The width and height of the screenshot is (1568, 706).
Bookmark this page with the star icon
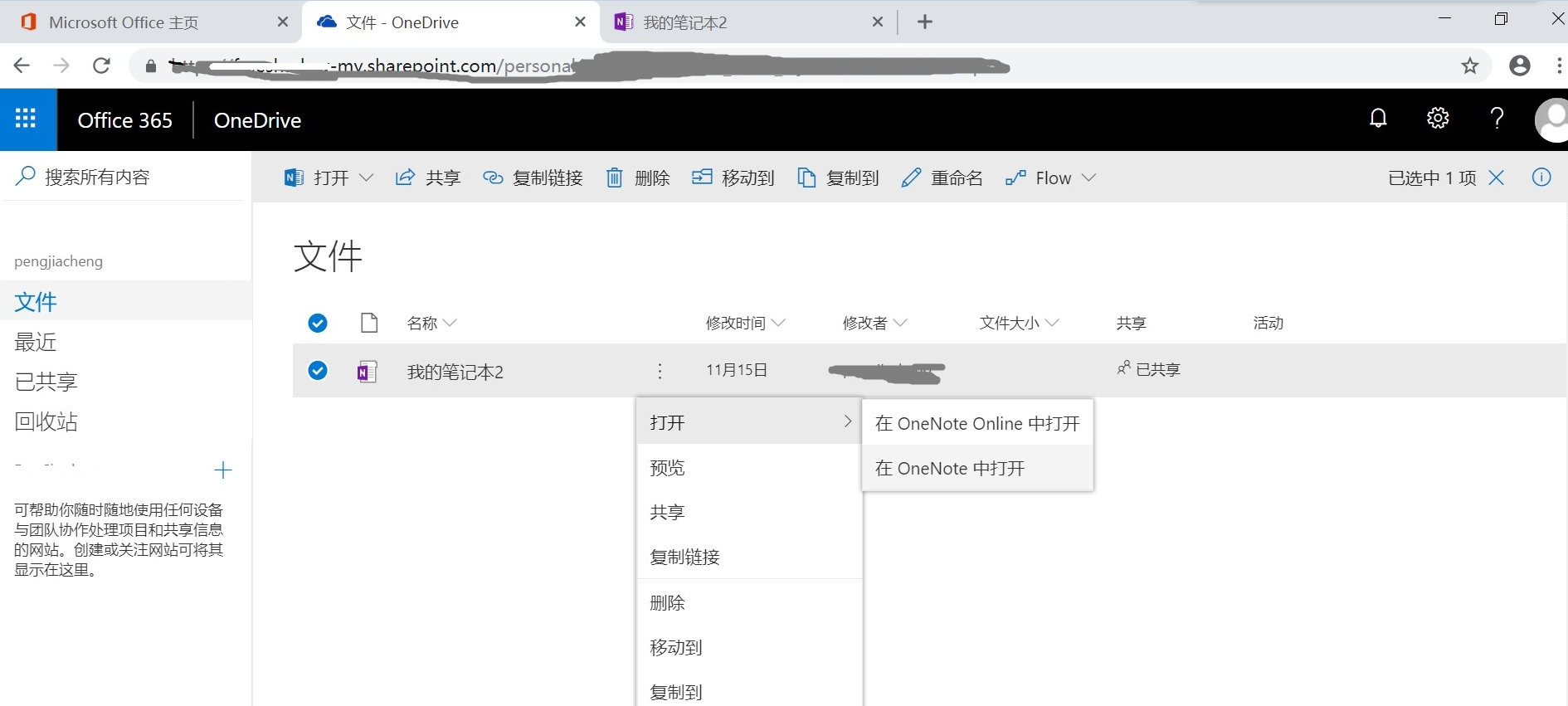1470,66
